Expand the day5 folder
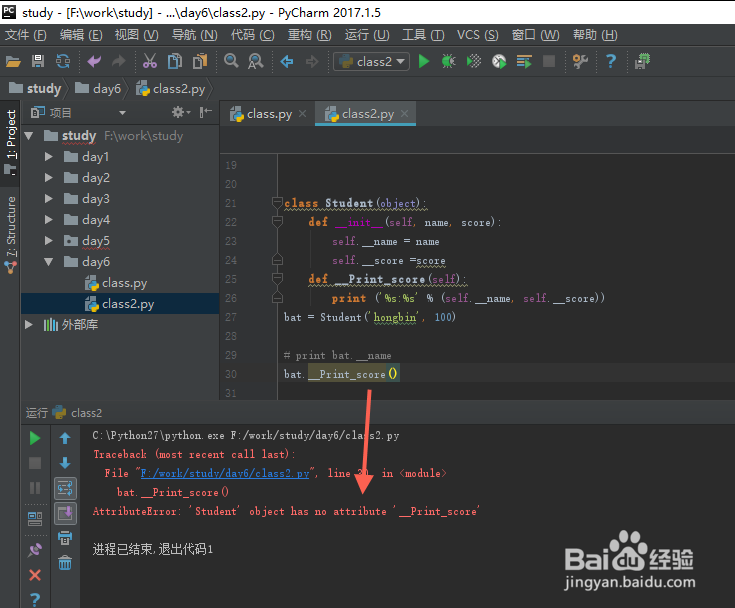 click(x=49, y=241)
